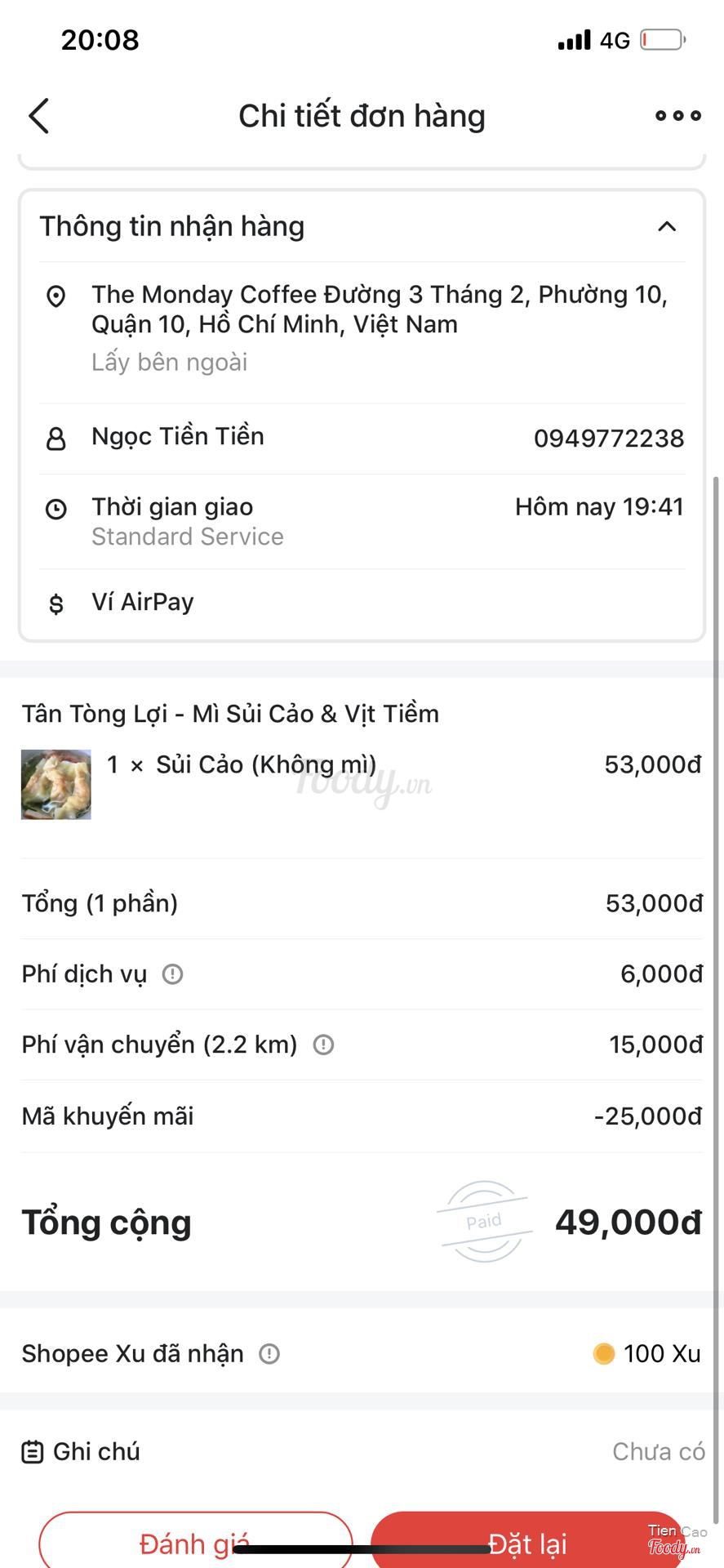The image size is (724, 1568).
Task: Tap the Chưa có note field
Action: click(658, 1452)
